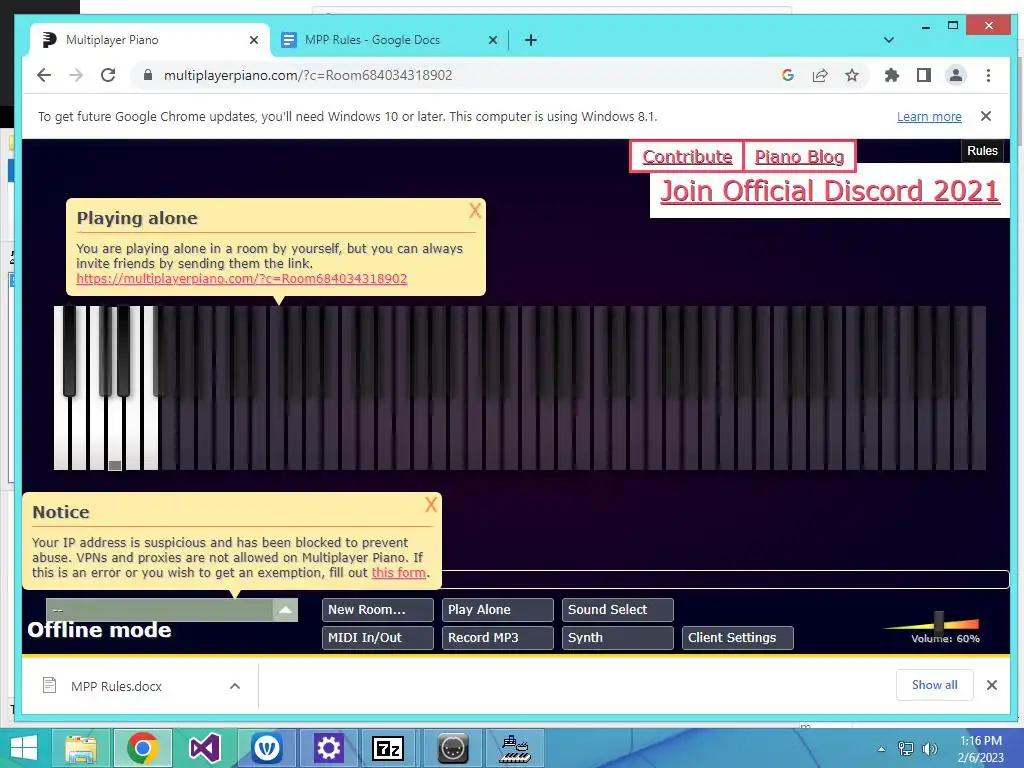Open the Chrome profile avatar

[955, 75]
